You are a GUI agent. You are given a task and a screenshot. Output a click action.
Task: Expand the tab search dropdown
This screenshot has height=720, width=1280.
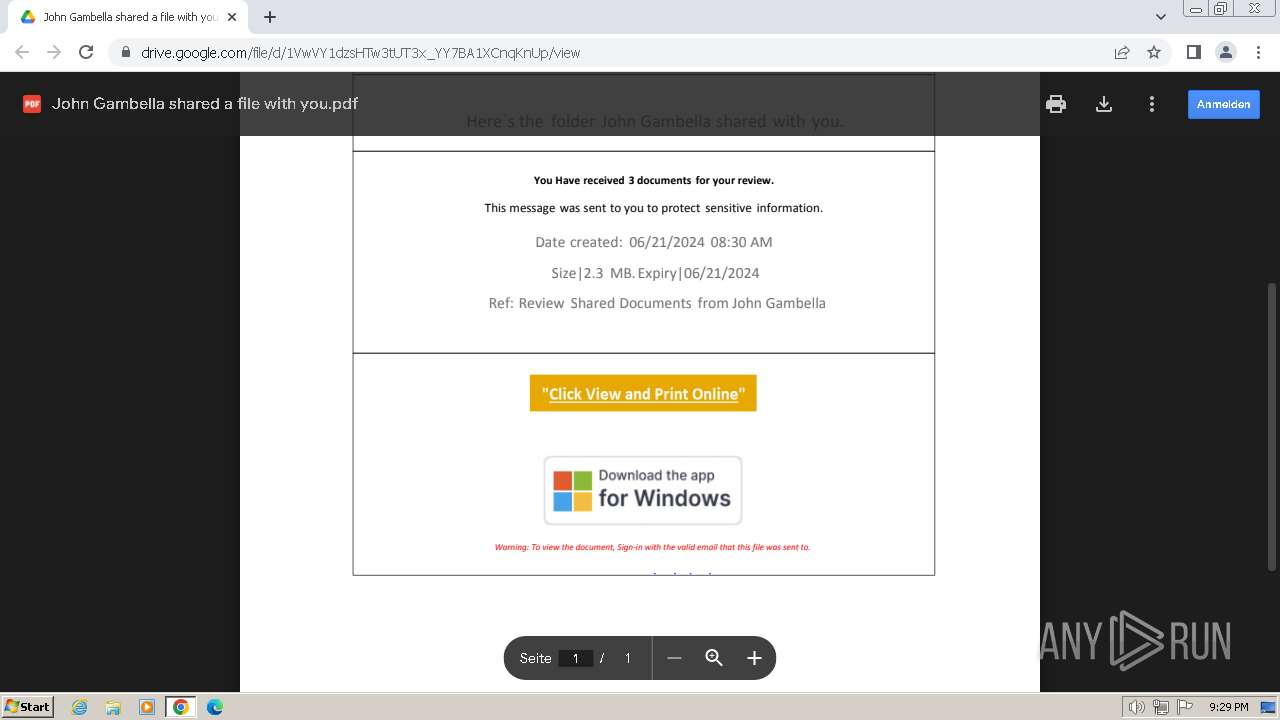(1160, 17)
